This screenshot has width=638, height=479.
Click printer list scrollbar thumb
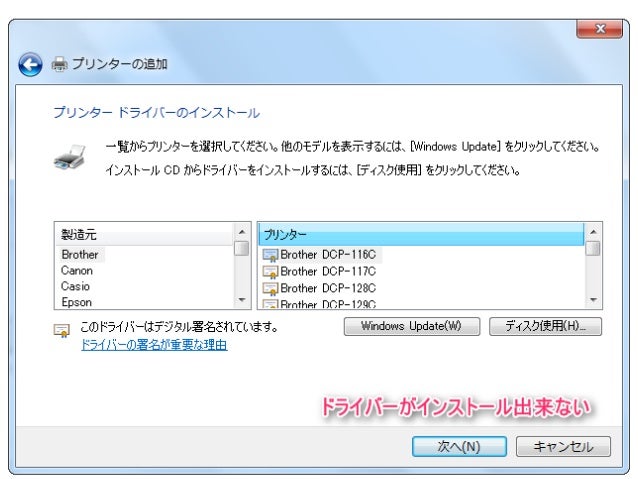pos(593,248)
